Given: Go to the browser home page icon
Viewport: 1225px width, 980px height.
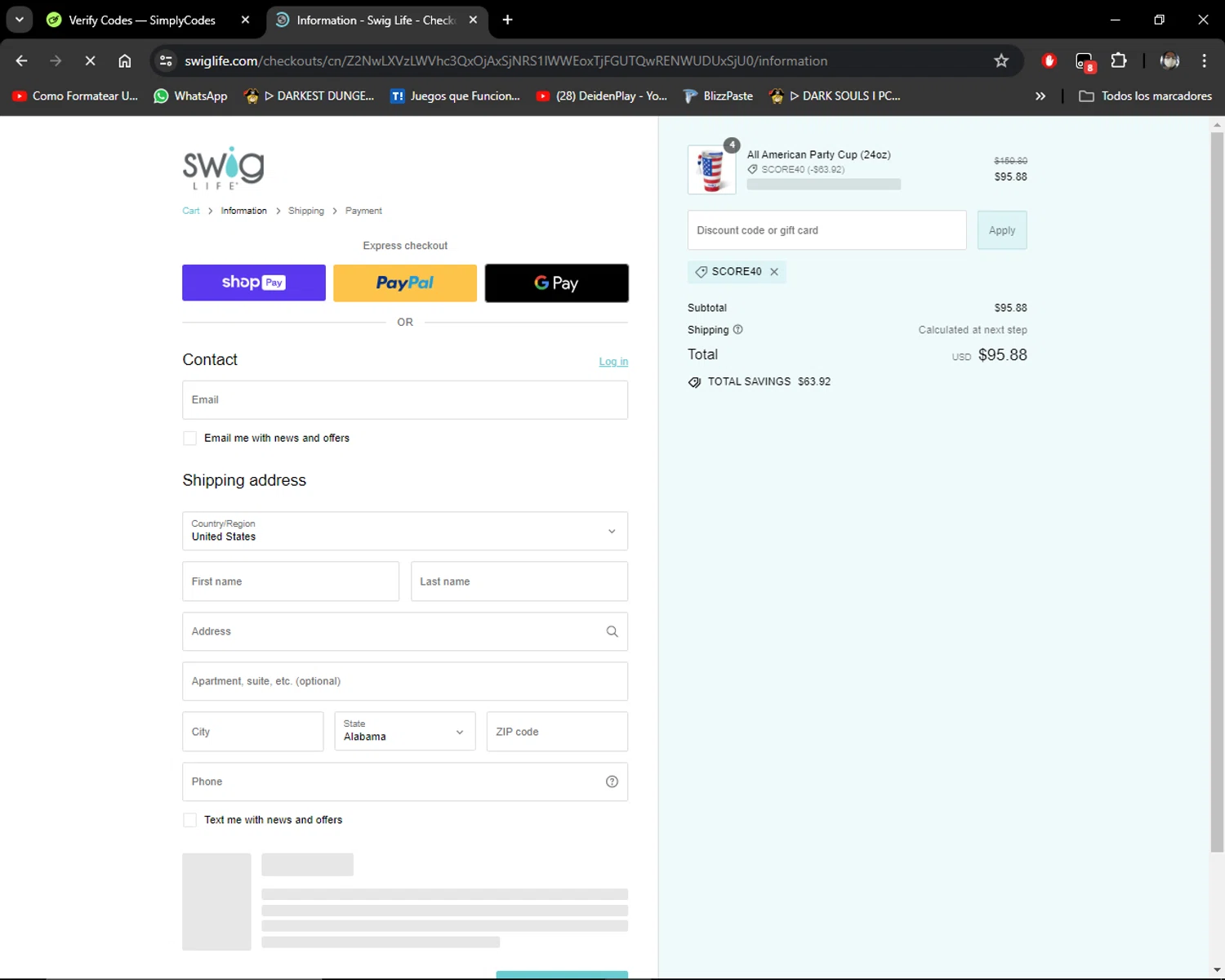Looking at the screenshot, I should click(x=124, y=60).
